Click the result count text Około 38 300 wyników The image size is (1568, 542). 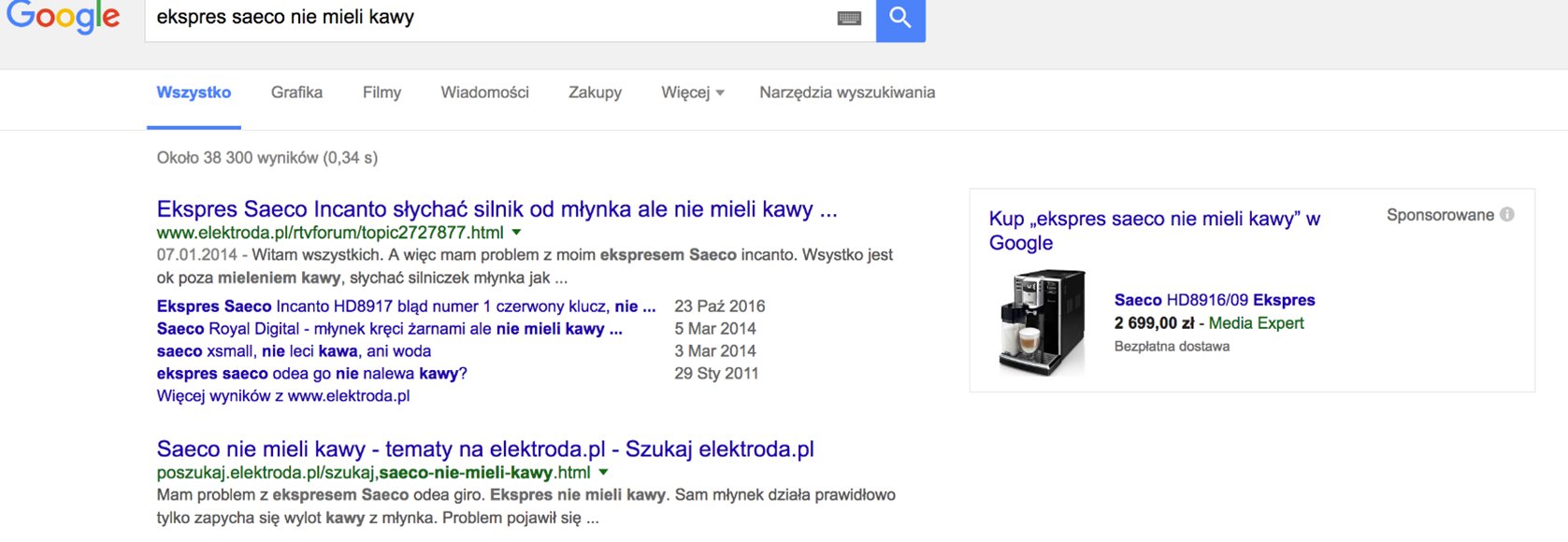pos(267,158)
